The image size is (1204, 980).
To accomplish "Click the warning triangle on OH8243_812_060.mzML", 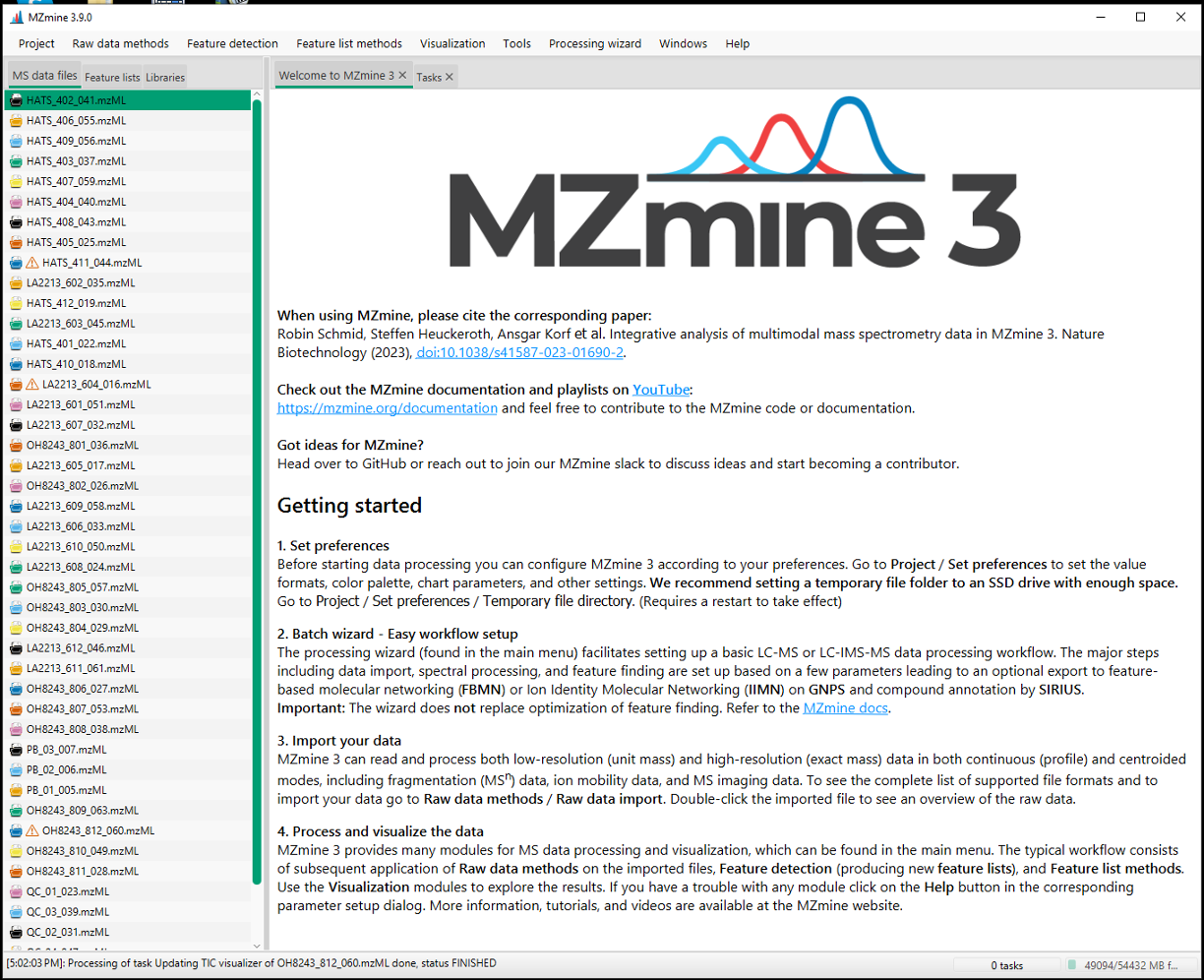I will (x=32, y=830).
